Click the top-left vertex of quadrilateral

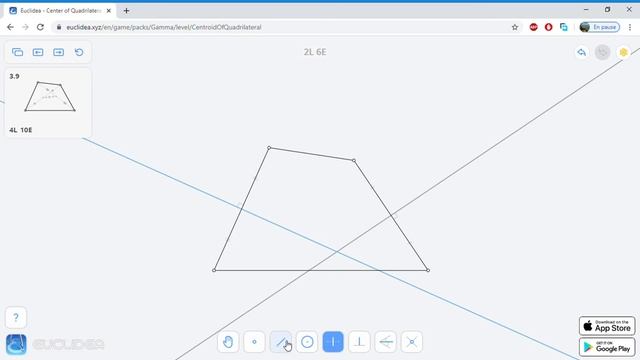pos(269,148)
